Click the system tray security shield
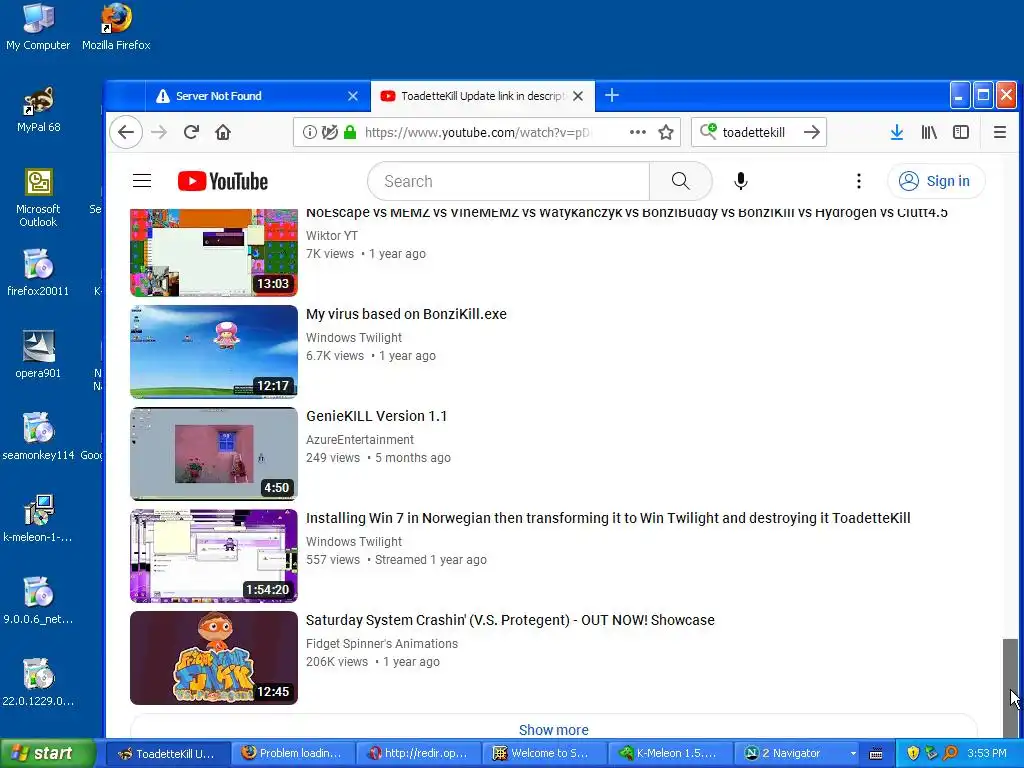This screenshot has width=1024, height=768. 913,753
